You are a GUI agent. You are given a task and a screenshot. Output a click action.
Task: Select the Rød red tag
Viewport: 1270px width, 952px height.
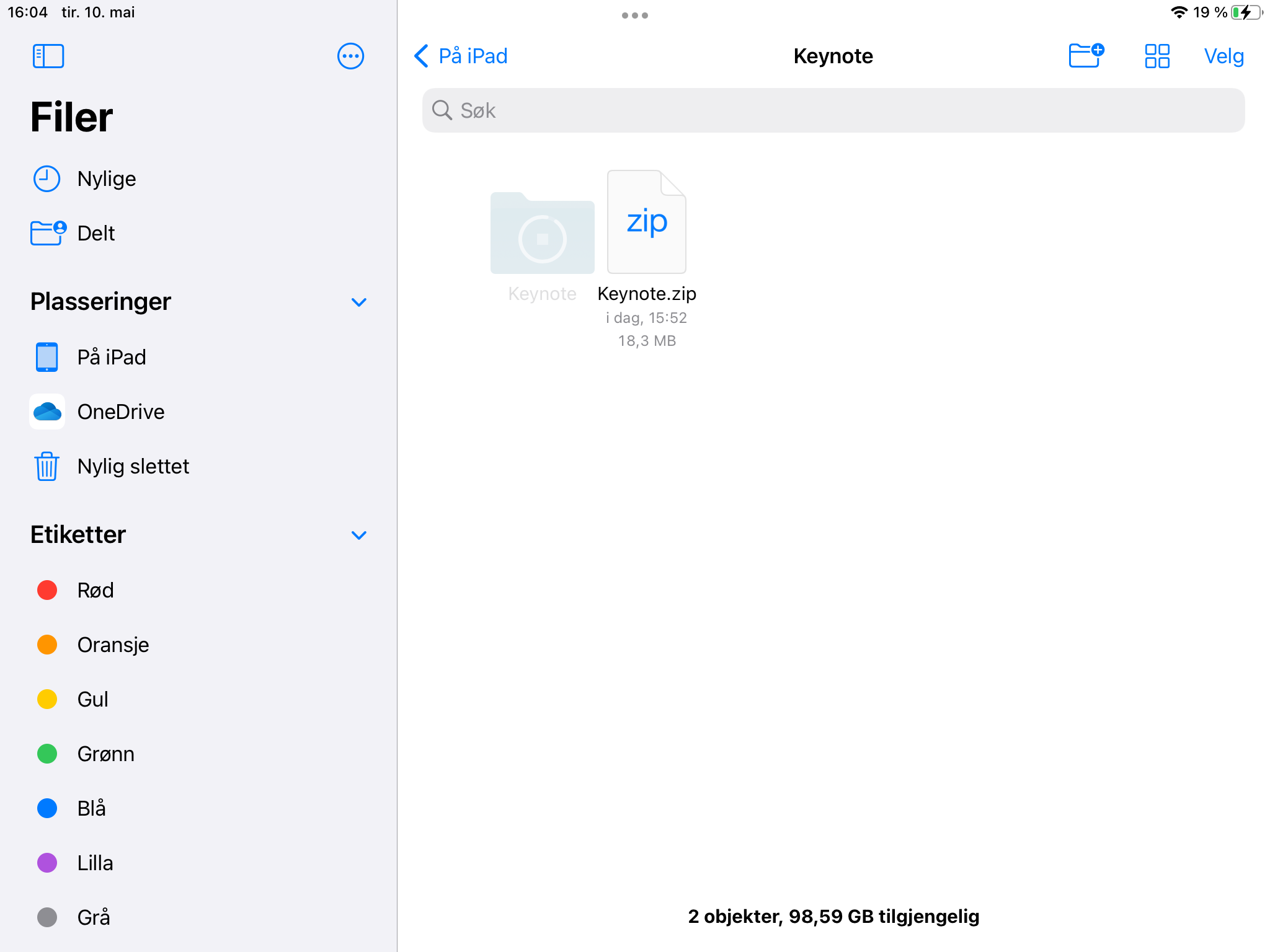pos(198,590)
